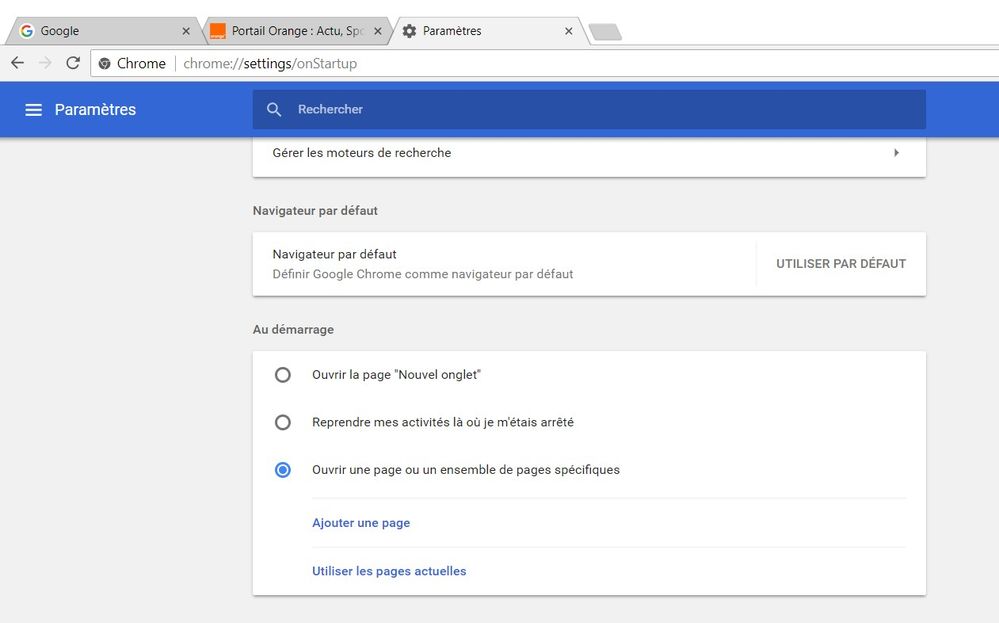The height and width of the screenshot is (623, 999).
Task: Select 'Ouvrir une page ou un ensemble de pages' option
Action: 283,470
